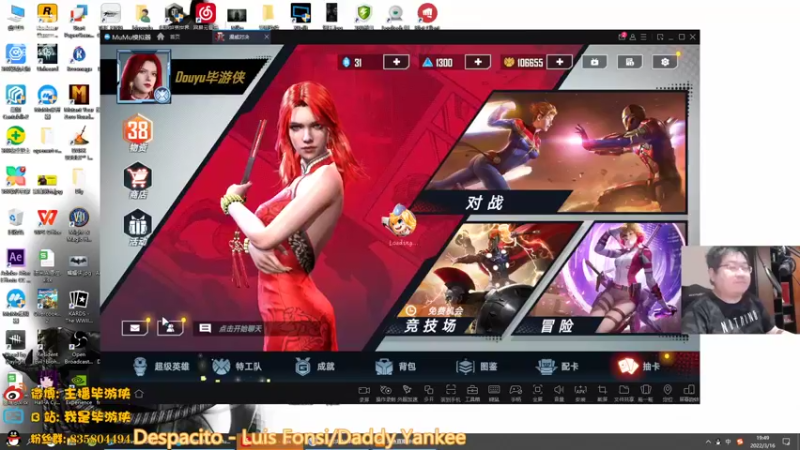Click the 38 物资 supplies badge
Screen dimensions: 800x450
[x=138, y=133]
